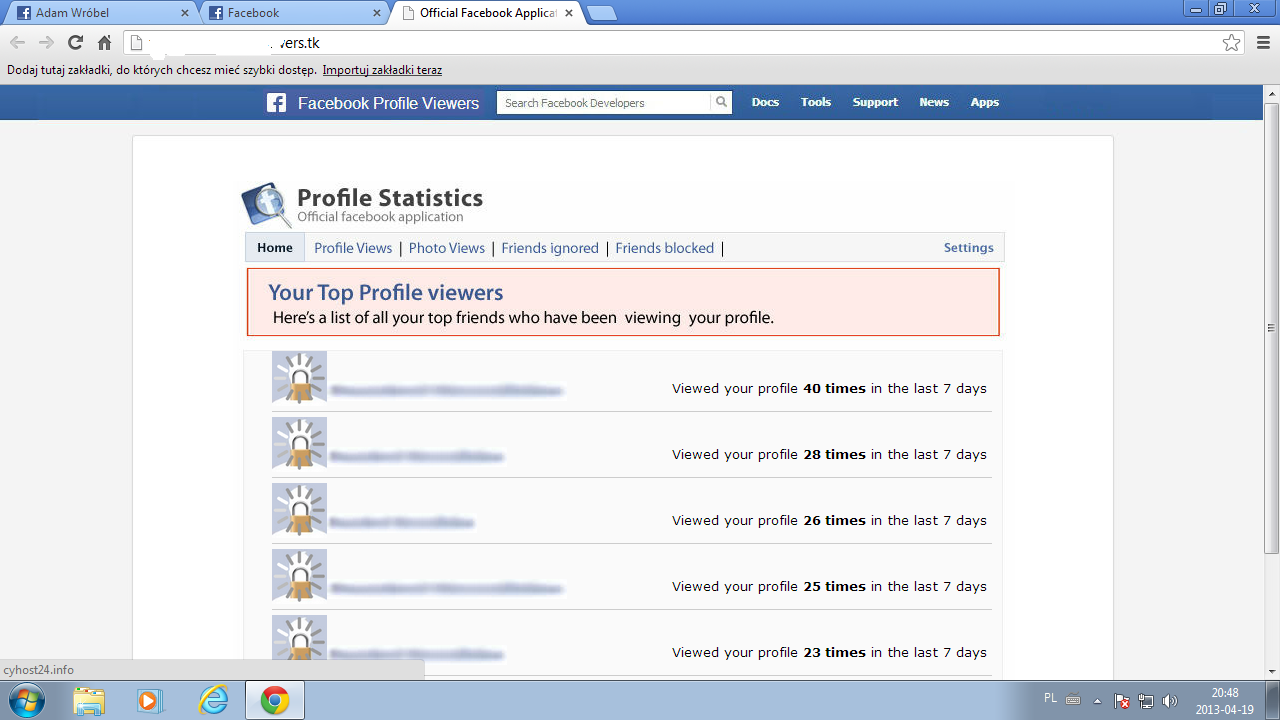
Task: Click the browser reload page icon
Action: [x=75, y=43]
